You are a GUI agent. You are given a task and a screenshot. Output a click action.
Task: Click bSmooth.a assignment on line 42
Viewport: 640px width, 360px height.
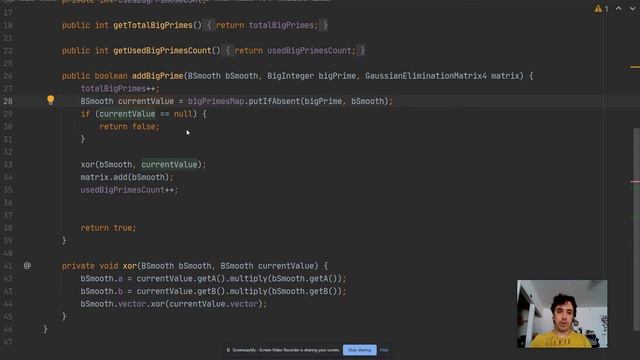coord(213,279)
